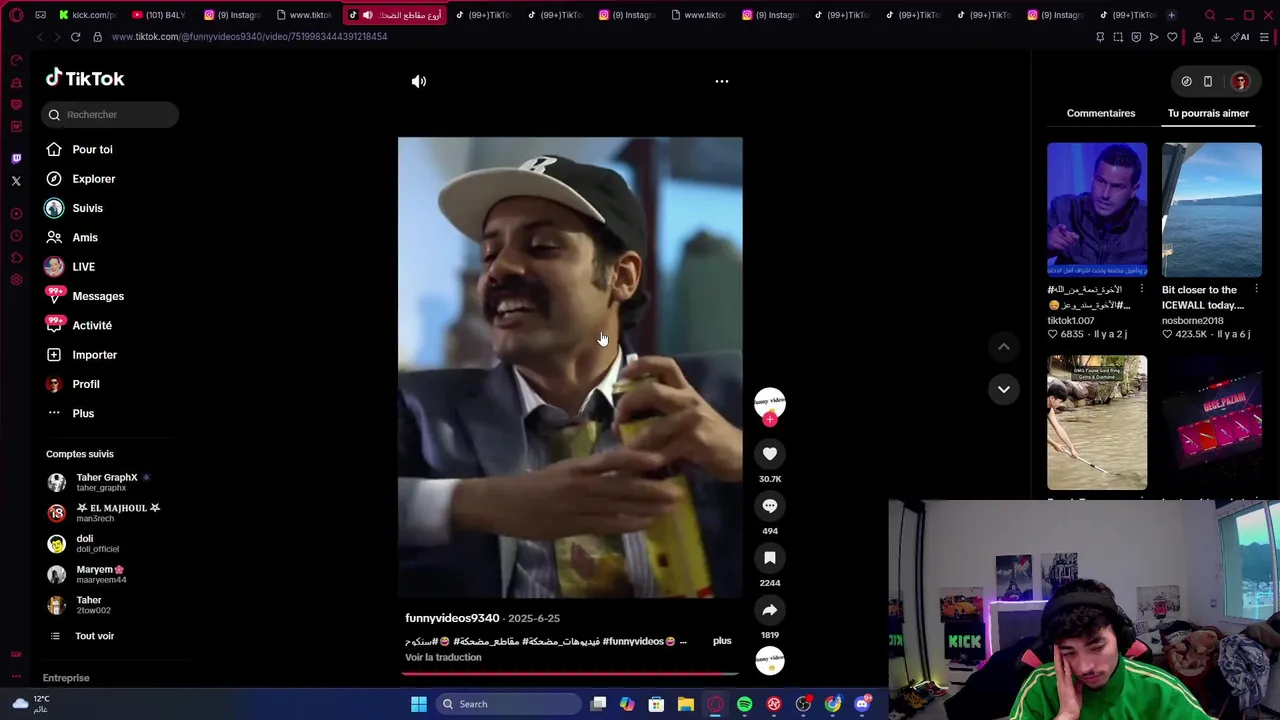Expand the Plus more menu
This screenshot has width=1280, height=720.
pos(83,413)
